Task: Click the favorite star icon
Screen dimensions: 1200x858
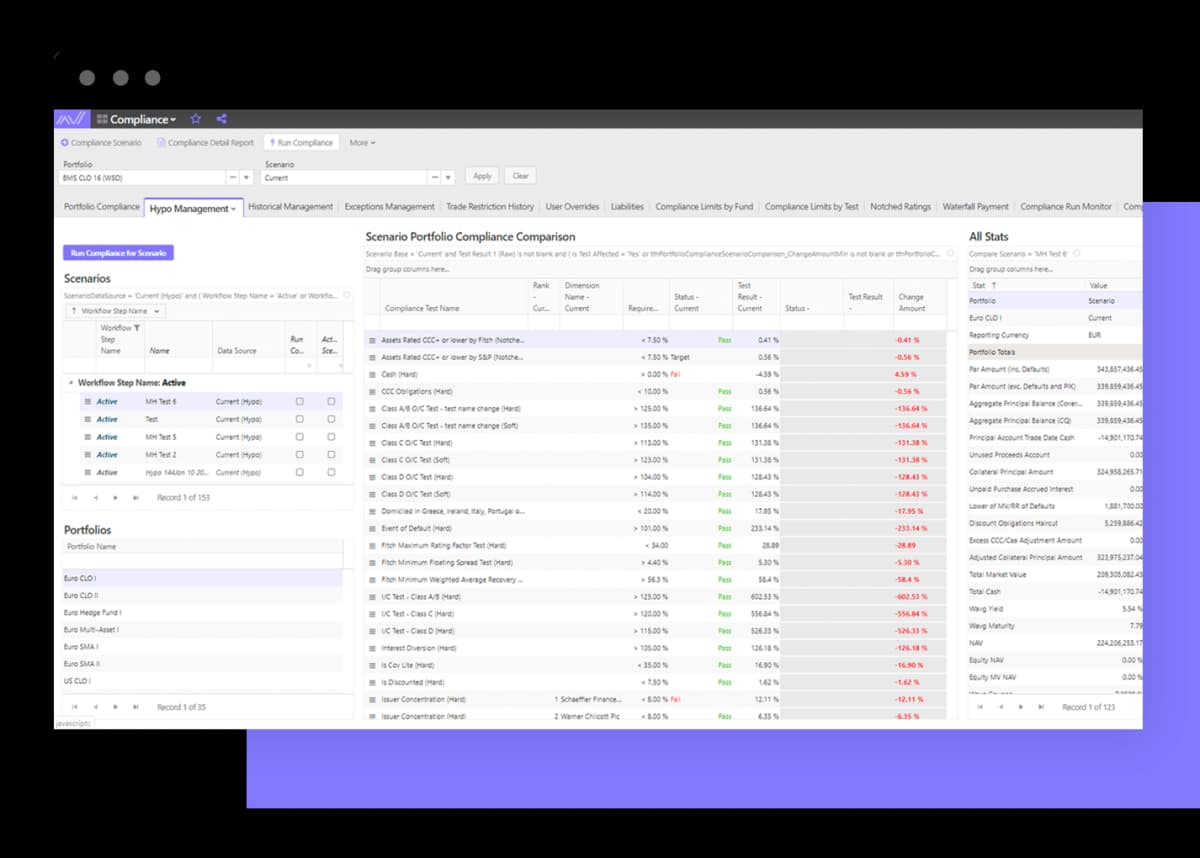Action: tap(196, 118)
